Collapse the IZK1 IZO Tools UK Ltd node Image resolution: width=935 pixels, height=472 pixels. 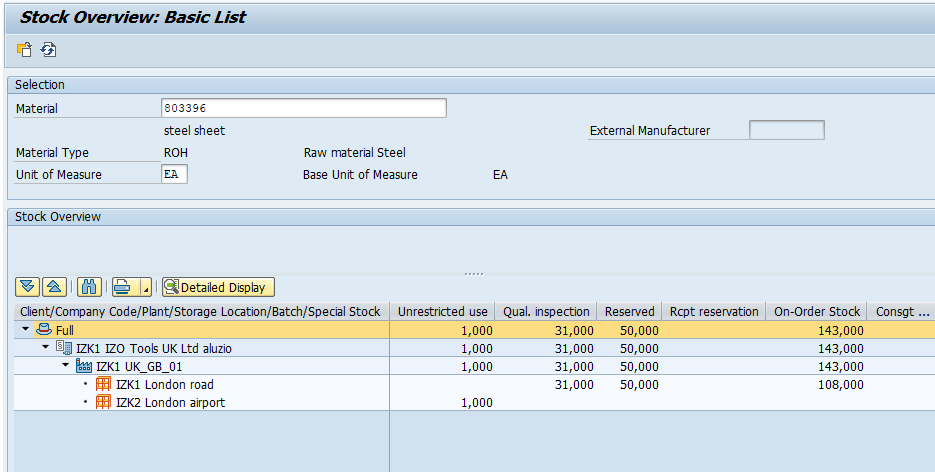(46, 348)
